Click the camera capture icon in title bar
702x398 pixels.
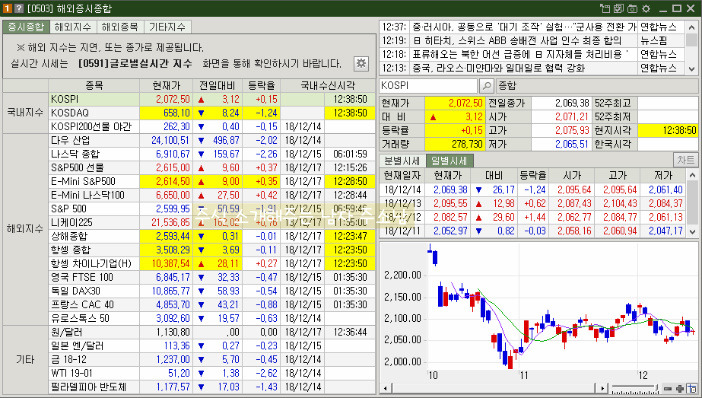click(632, 8)
